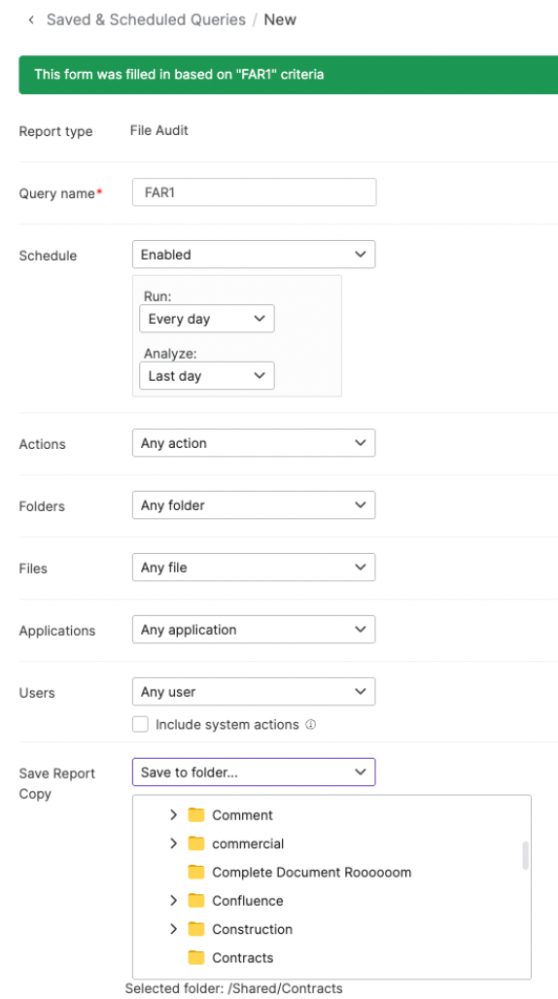Expand the commercial folder
558x999 pixels.
[173, 844]
